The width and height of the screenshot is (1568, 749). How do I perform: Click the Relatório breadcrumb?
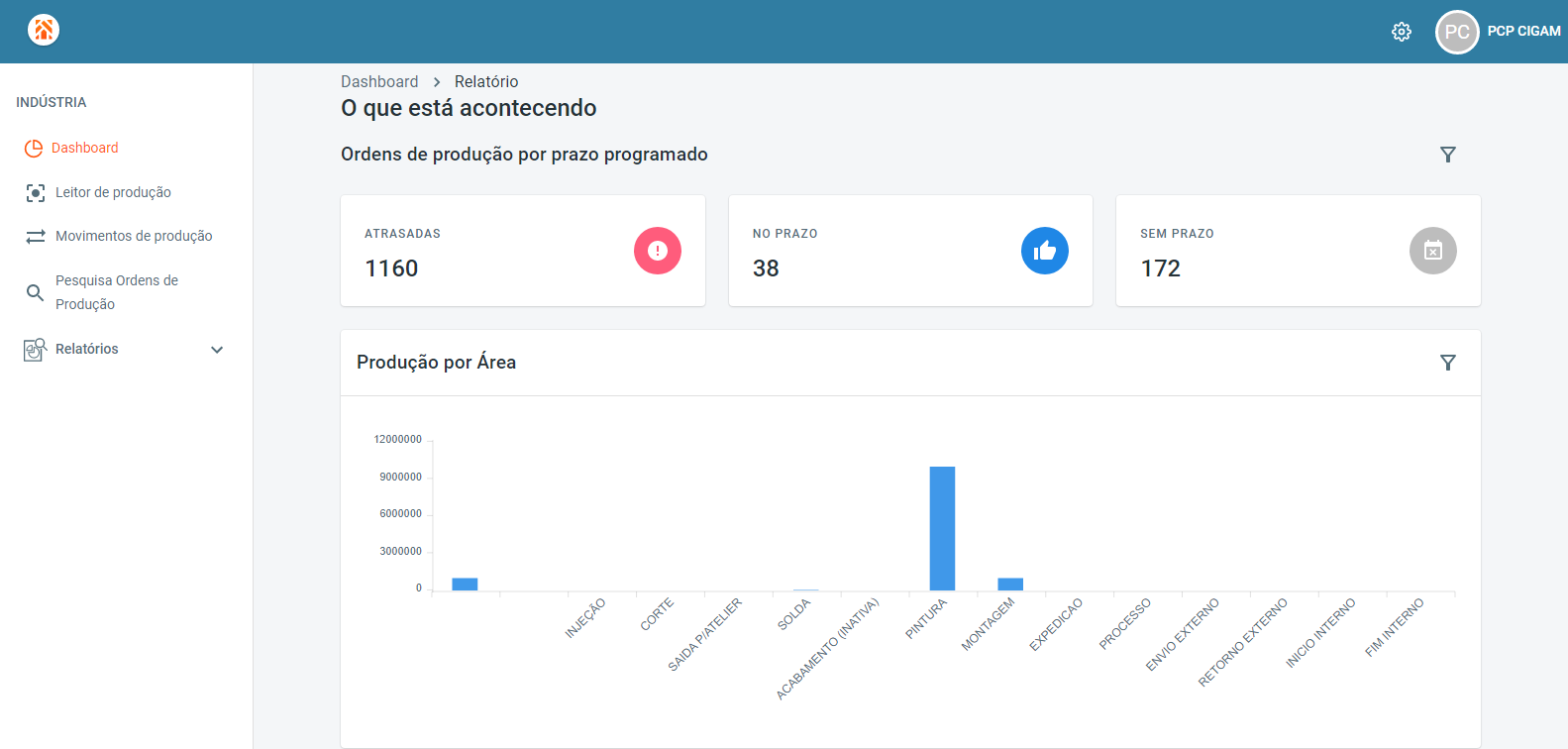[486, 82]
